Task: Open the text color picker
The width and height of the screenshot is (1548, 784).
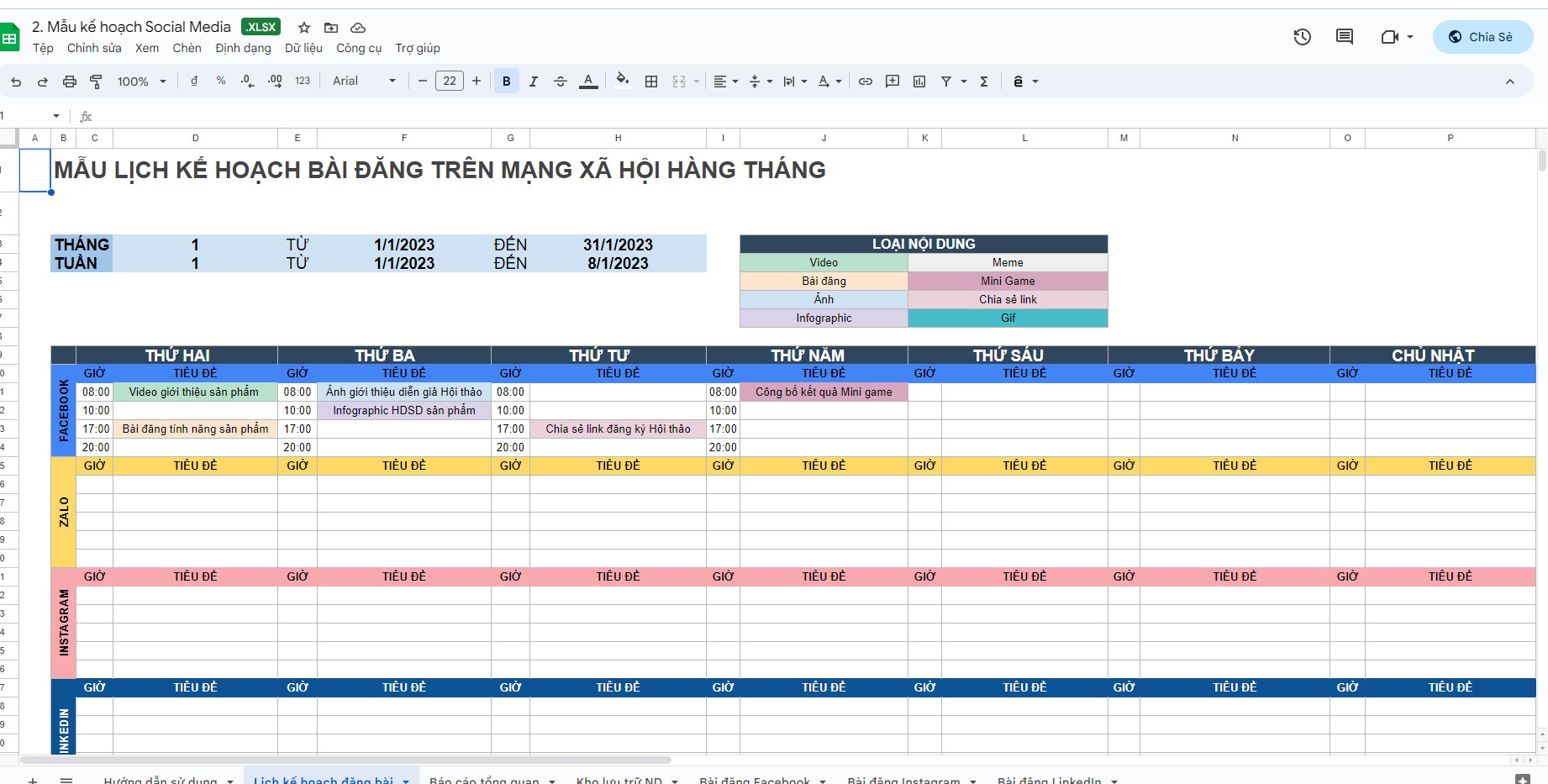Action: coord(588,81)
